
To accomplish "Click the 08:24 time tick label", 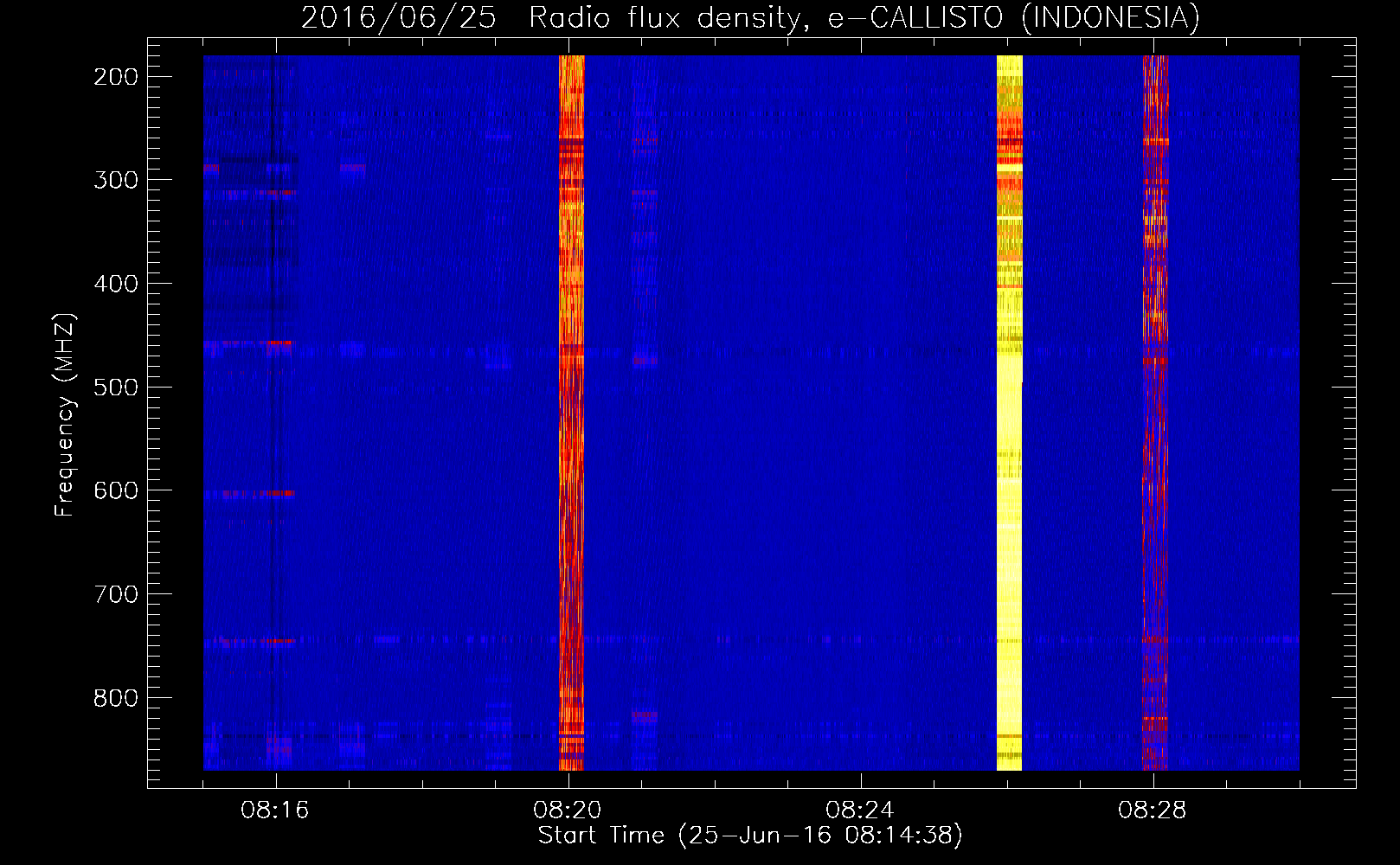I will click(x=860, y=811).
